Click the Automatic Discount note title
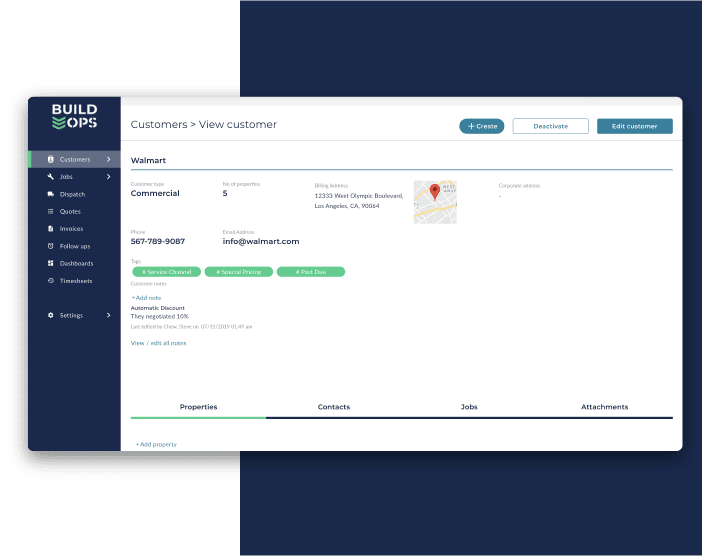The width and height of the screenshot is (710, 556). click(158, 308)
